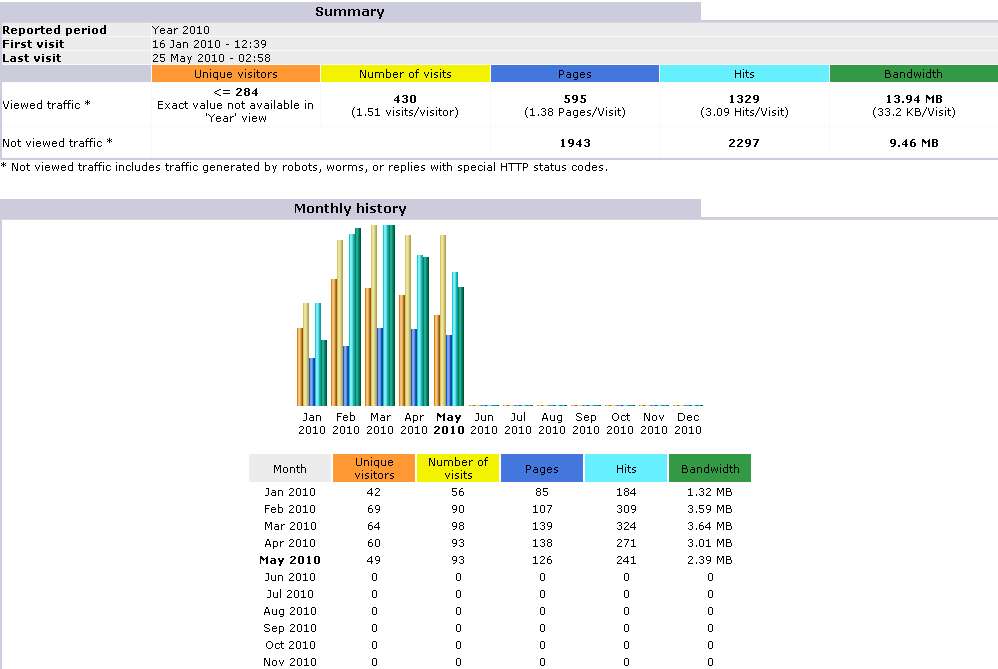
Task: Click the Dec 2010 label under chart
Action: point(688,424)
